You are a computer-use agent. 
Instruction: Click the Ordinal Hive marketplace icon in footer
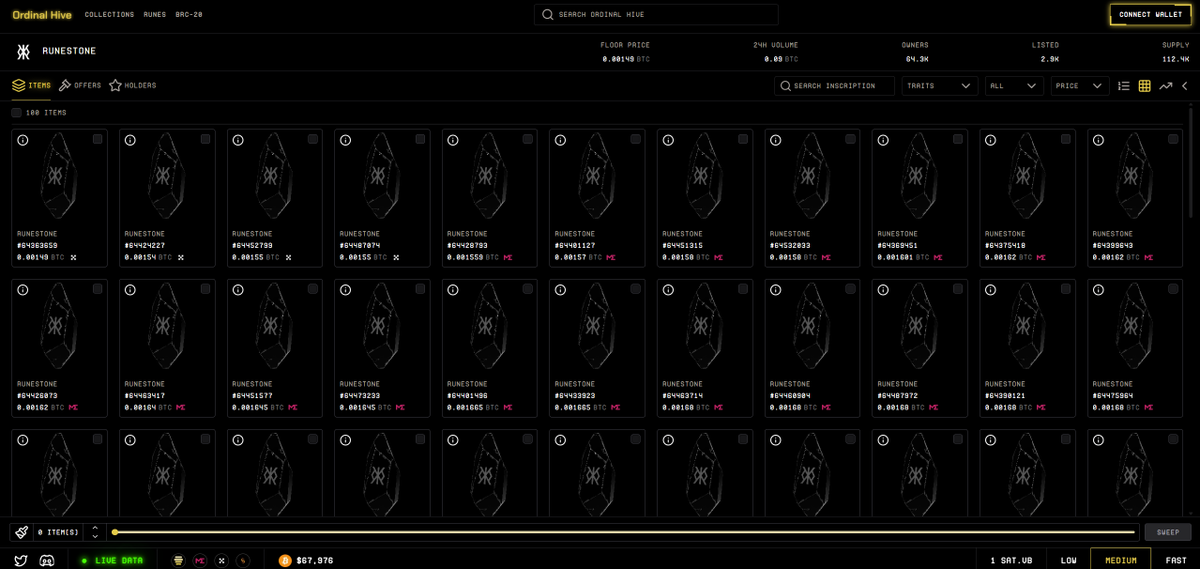click(179, 560)
